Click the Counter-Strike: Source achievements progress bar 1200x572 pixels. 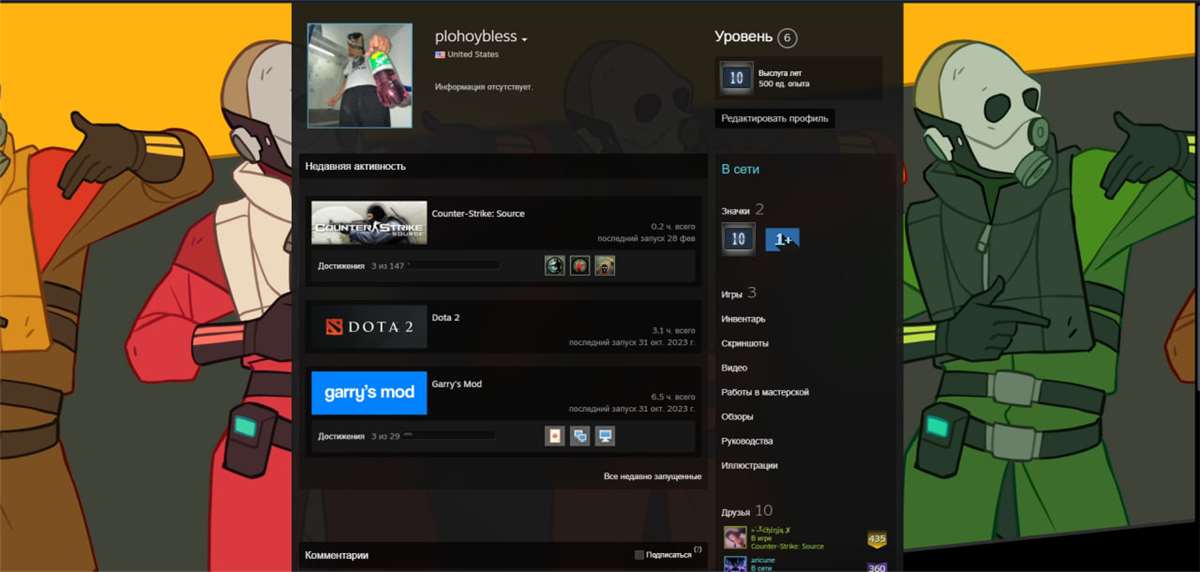[x=453, y=265]
